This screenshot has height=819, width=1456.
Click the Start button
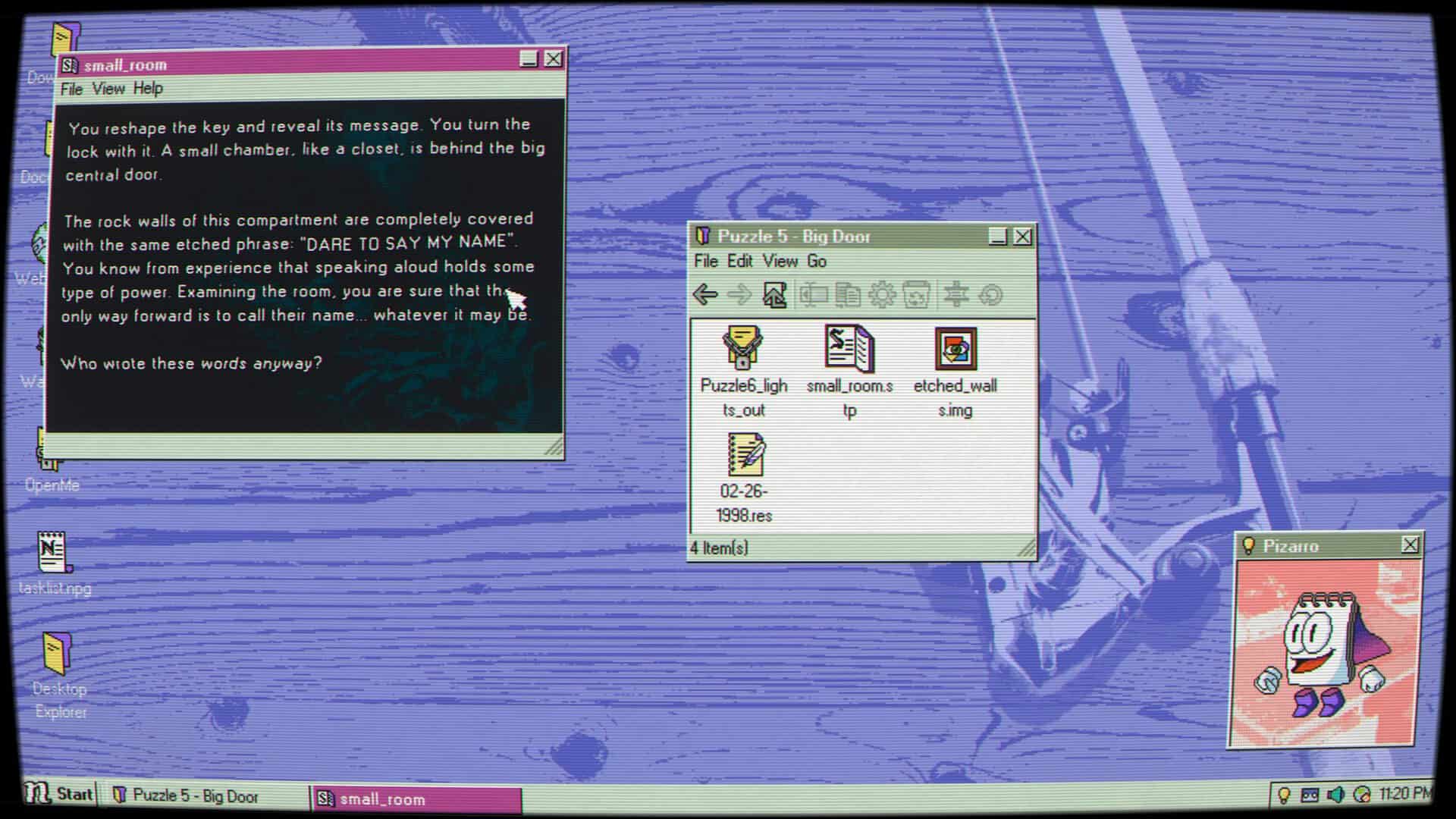click(x=59, y=794)
